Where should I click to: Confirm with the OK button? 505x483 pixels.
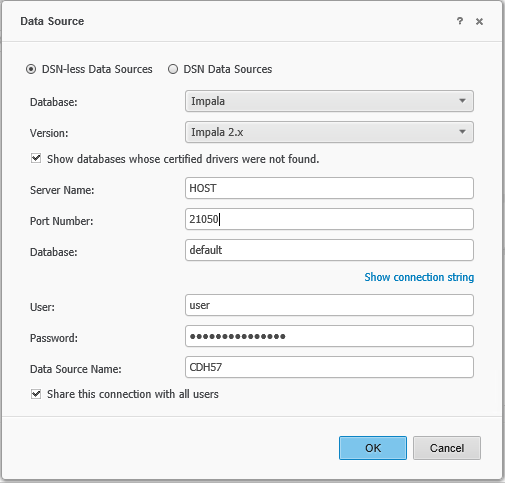coord(373,448)
